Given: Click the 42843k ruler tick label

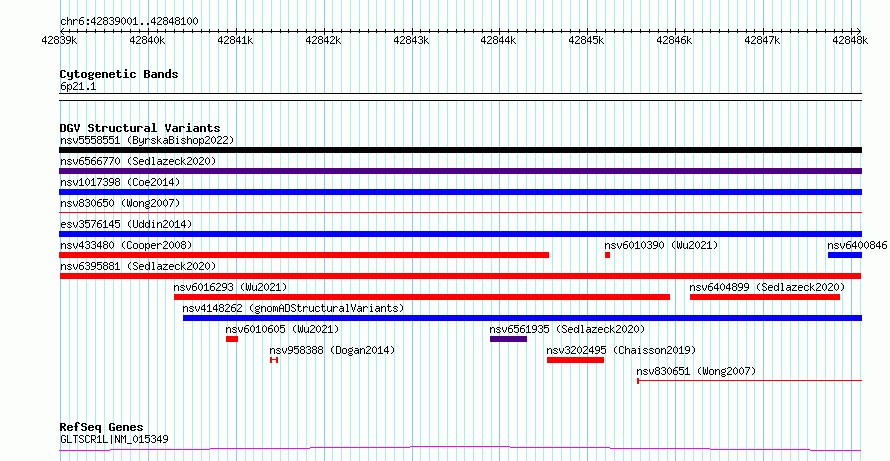Looking at the screenshot, I should (412, 40).
